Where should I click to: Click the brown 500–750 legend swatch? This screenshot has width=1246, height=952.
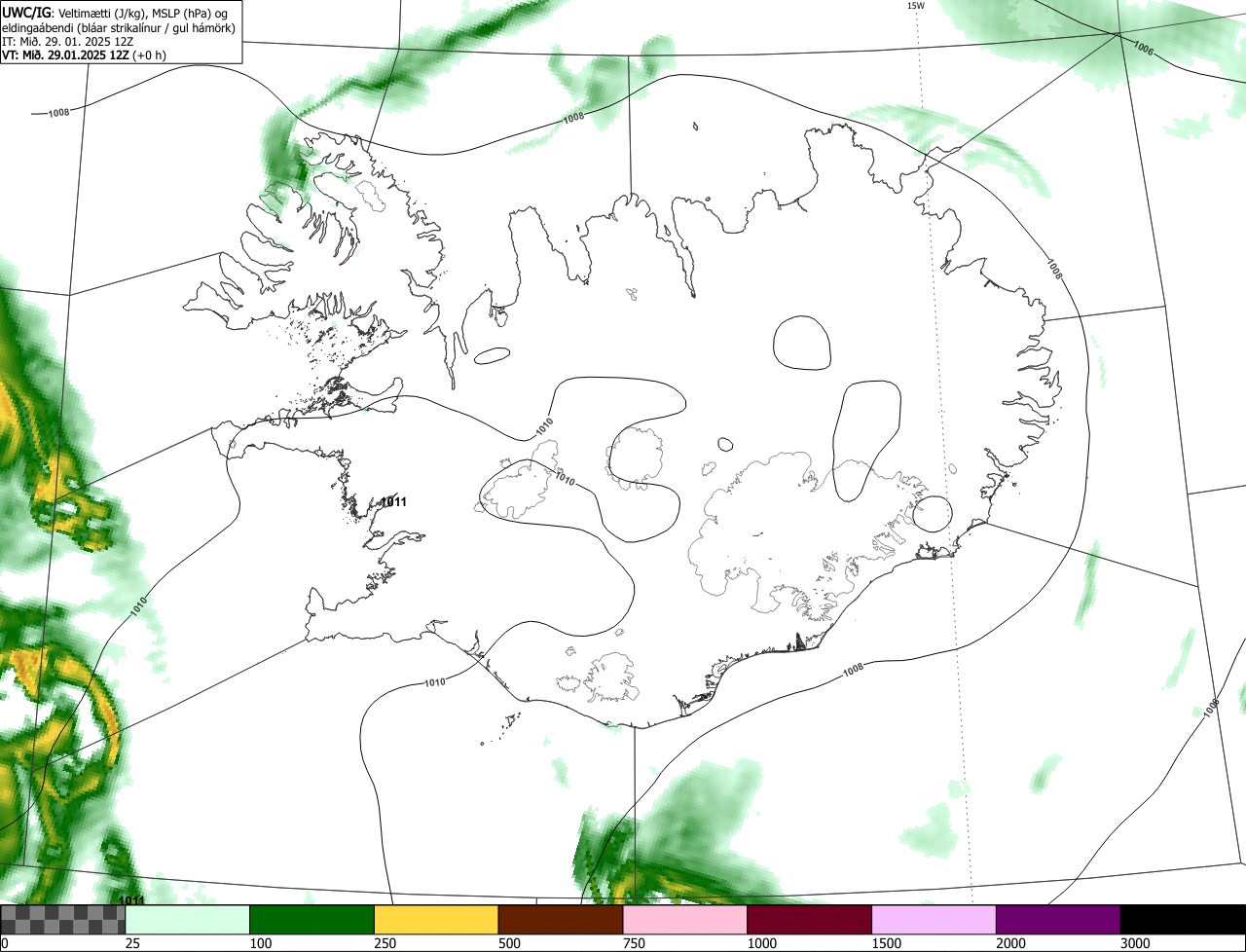[x=561, y=920]
